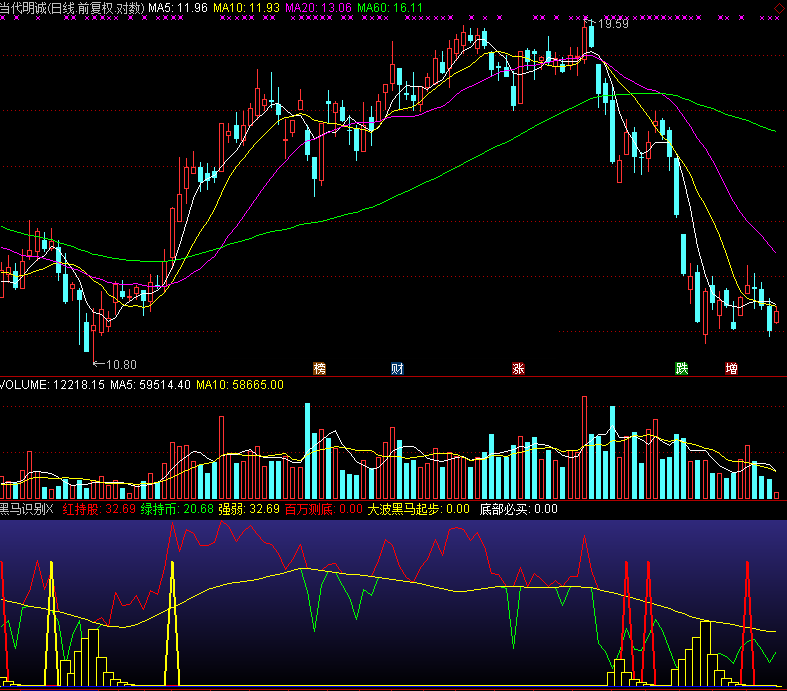Select the yellow MA10: 11.93 label
The image size is (787, 691).
(x=246, y=8)
